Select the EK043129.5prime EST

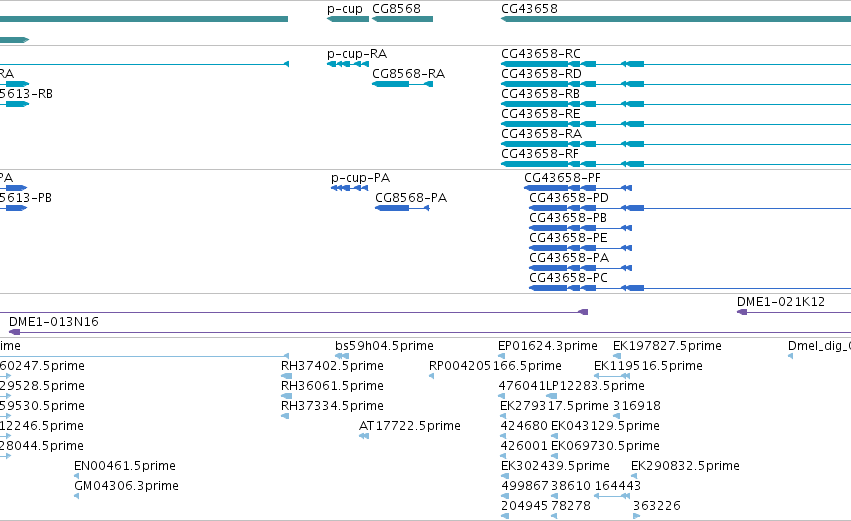pos(605,427)
